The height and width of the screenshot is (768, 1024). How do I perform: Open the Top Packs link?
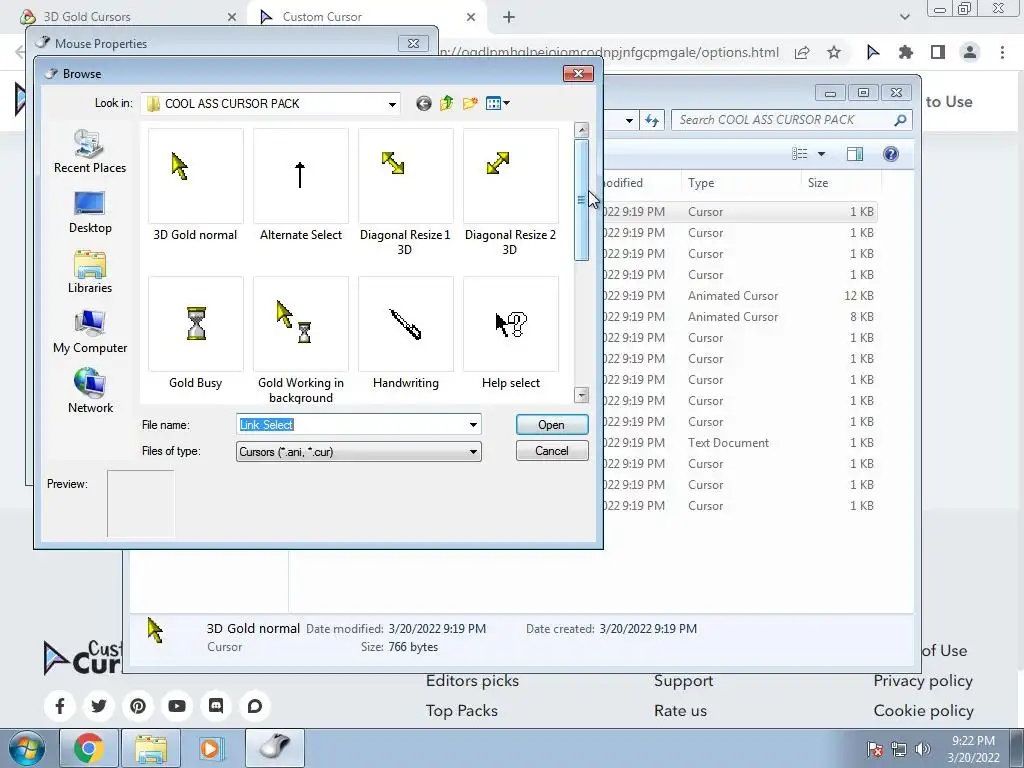pyautogui.click(x=462, y=711)
